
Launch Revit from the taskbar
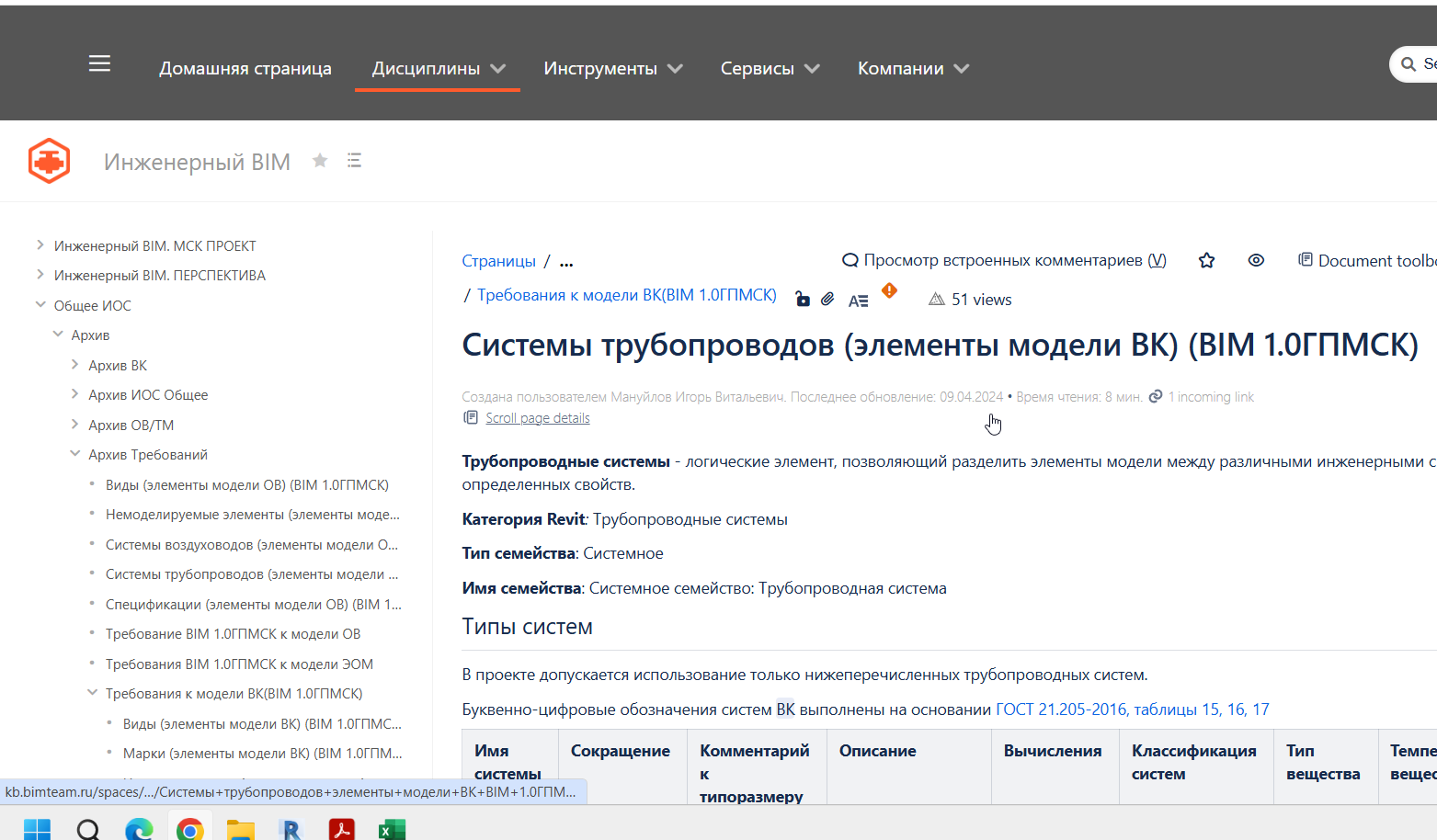point(291,829)
